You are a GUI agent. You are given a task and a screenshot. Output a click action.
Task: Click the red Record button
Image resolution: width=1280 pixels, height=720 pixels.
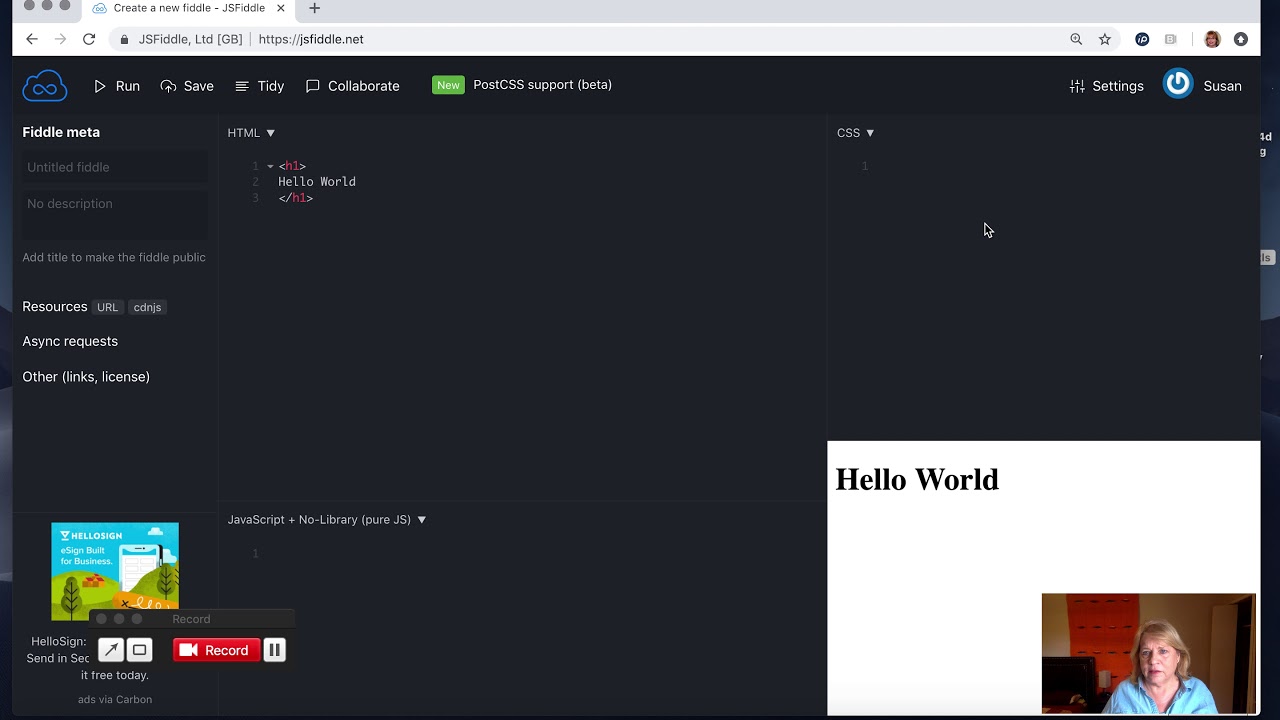pyautogui.click(x=216, y=650)
